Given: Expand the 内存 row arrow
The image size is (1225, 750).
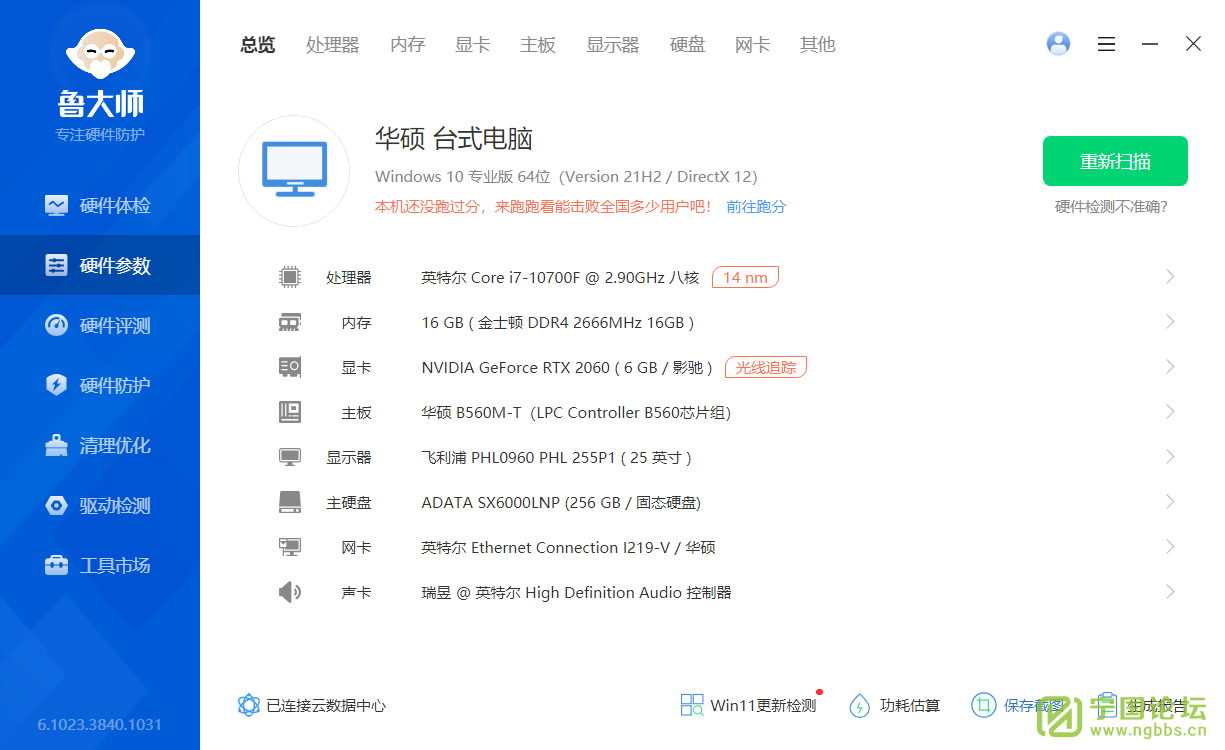Looking at the screenshot, I should 1170,322.
